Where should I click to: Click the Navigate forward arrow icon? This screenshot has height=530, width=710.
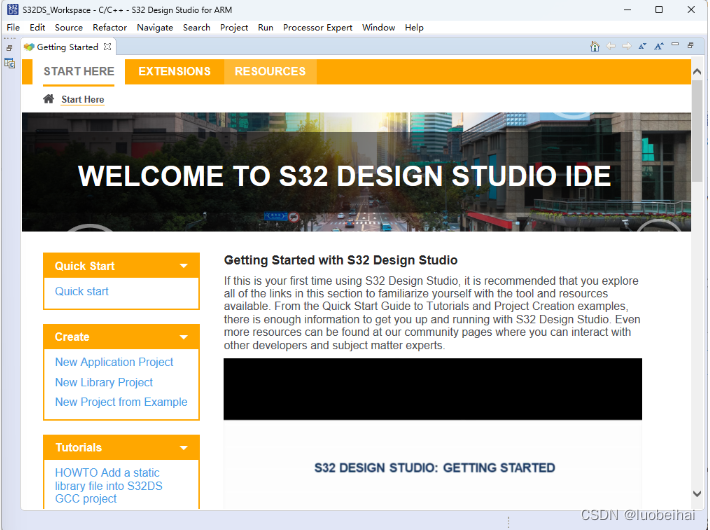tap(627, 46)
